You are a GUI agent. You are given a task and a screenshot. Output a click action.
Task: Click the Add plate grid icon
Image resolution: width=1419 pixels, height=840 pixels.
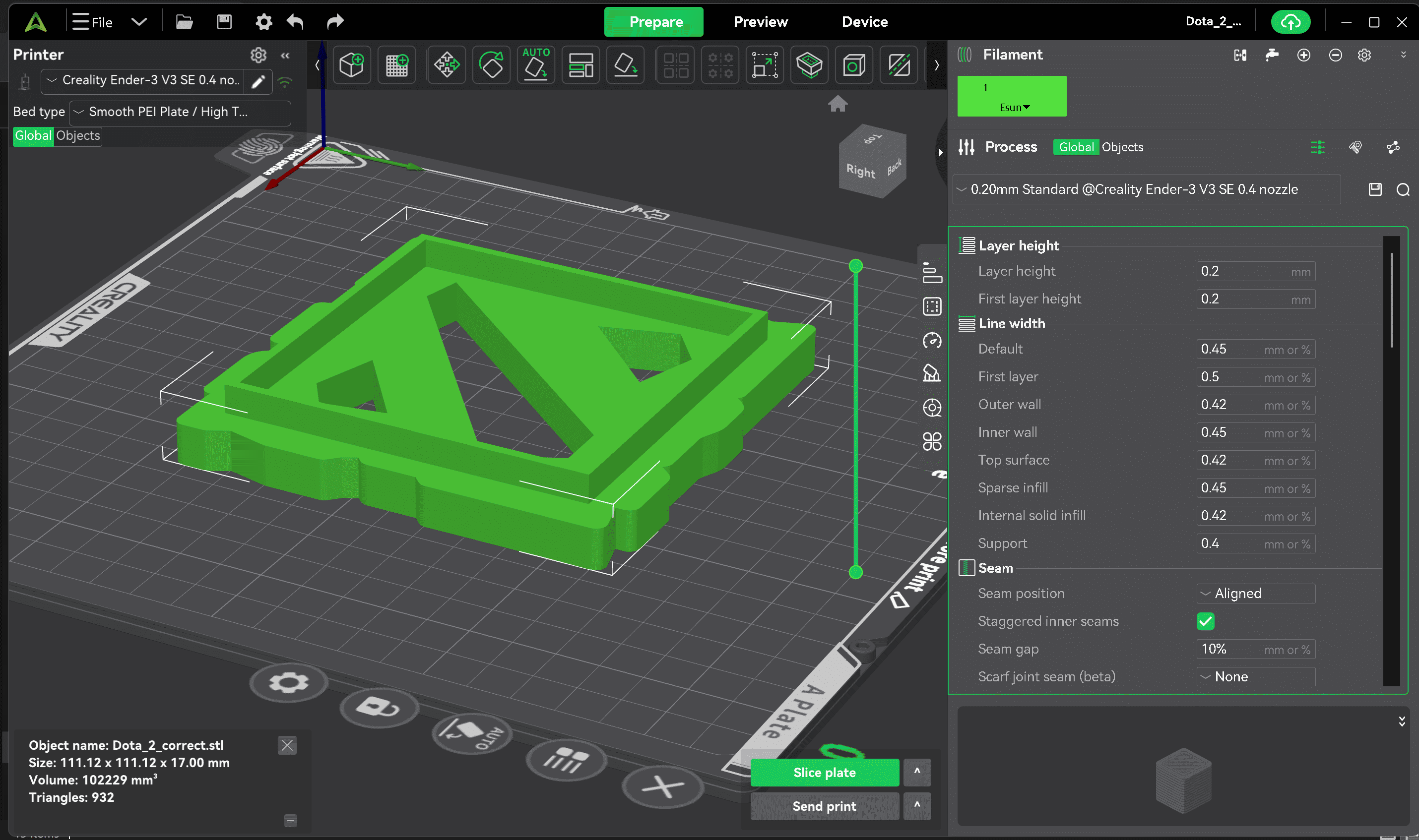(396, 64)
